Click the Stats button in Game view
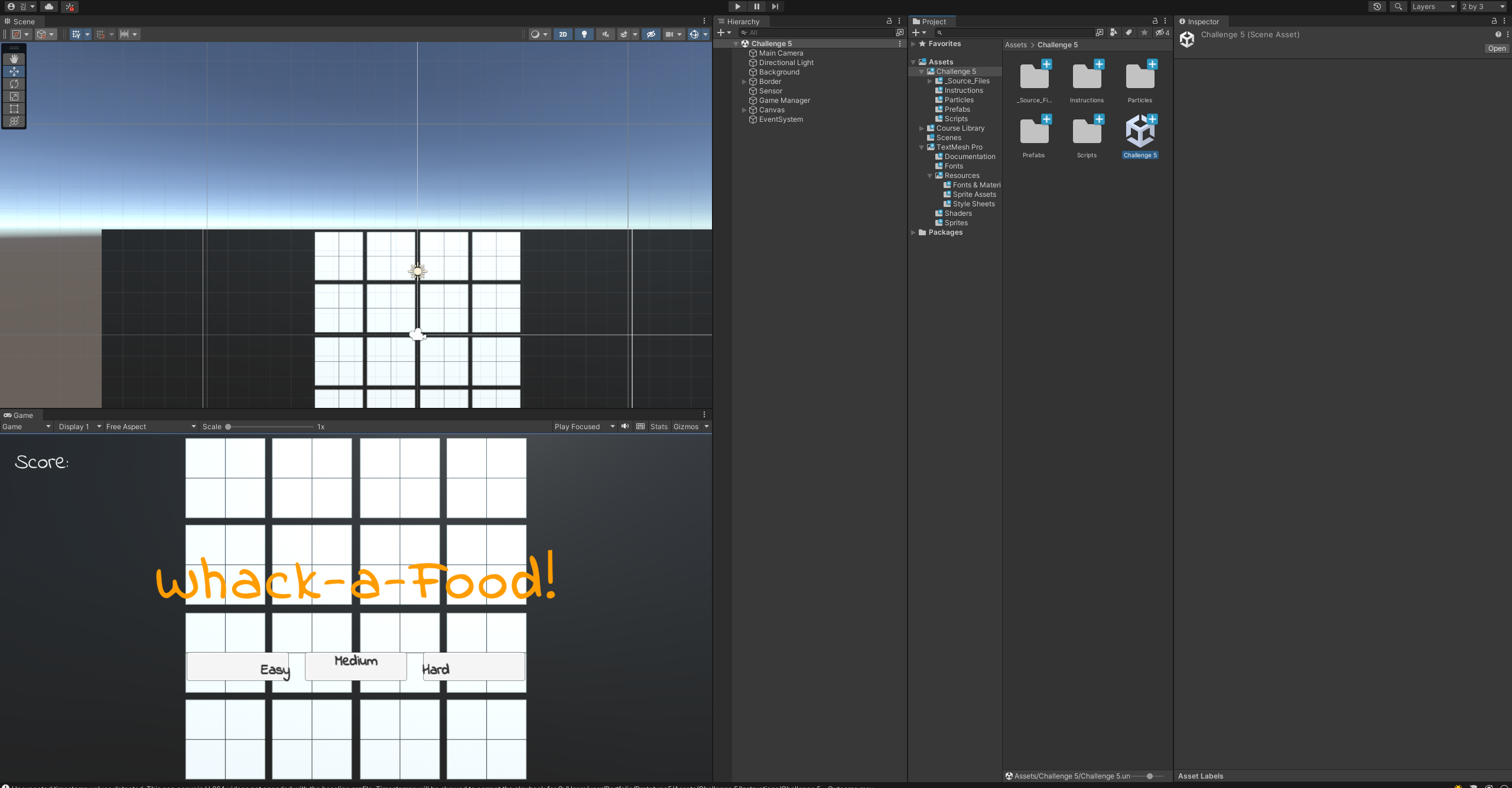The height and width of the screenshot is (788, 1512). [659, 426]
